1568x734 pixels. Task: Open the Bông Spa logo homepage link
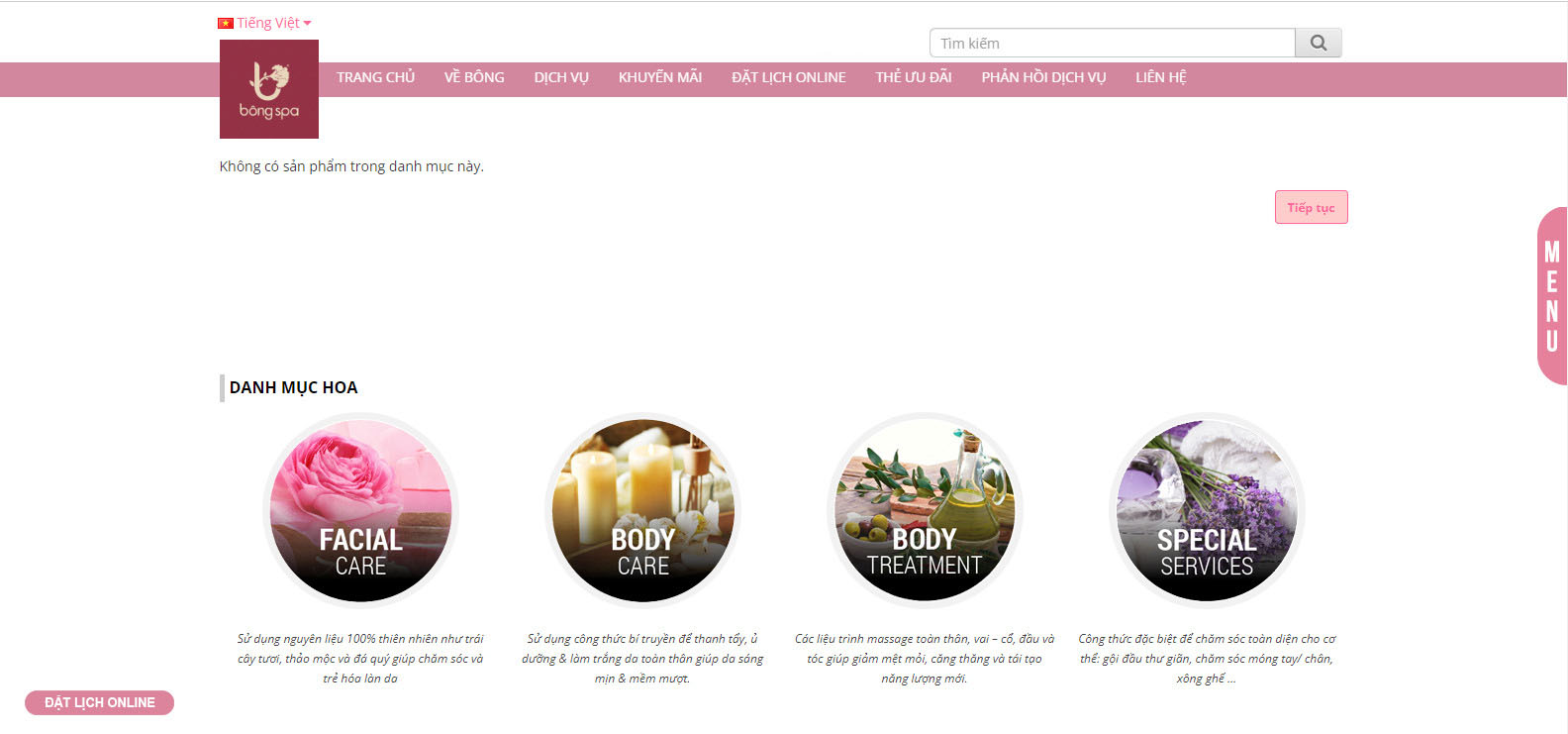tap(269, 89)
